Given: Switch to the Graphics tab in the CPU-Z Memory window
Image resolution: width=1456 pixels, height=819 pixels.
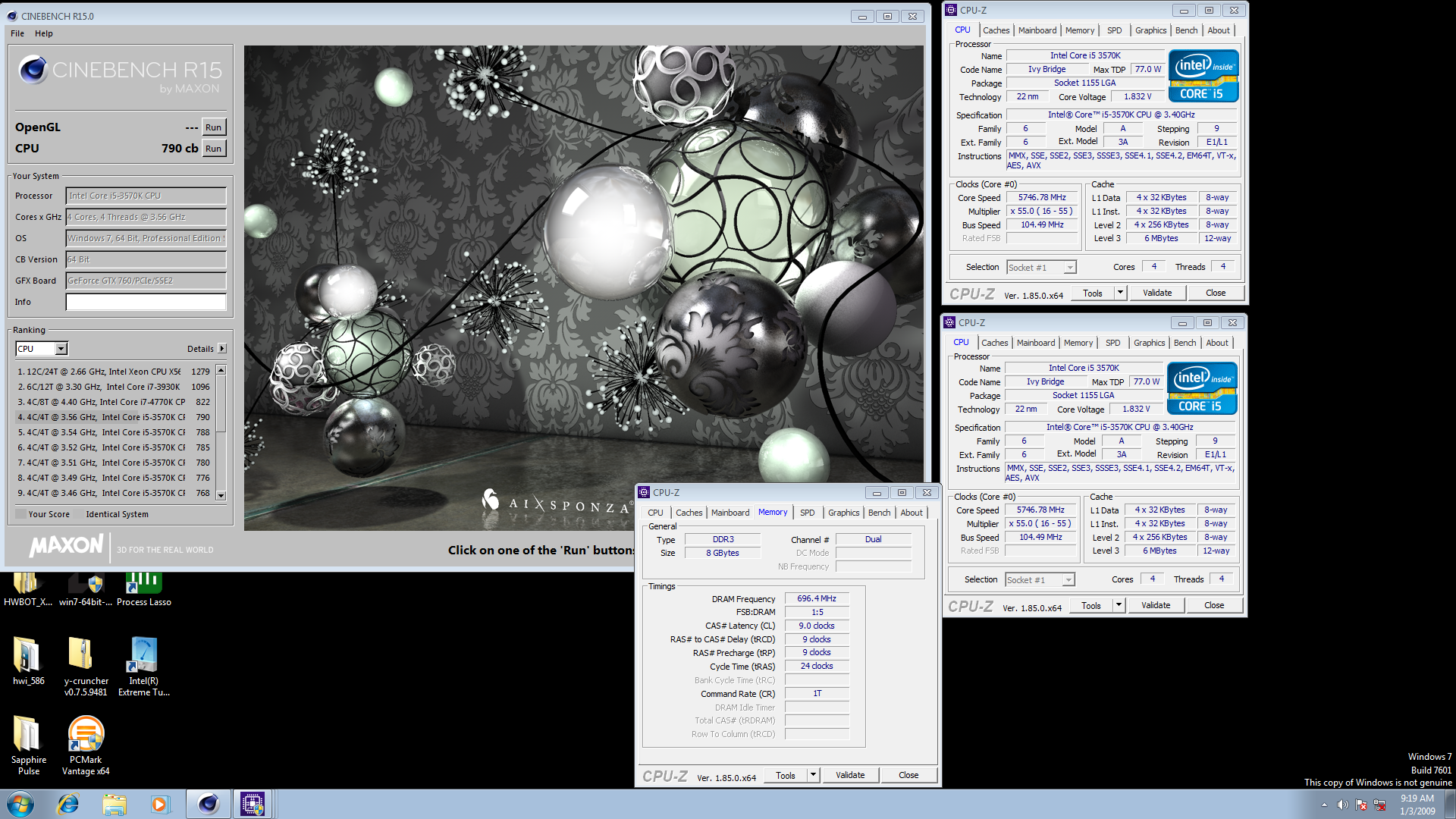Looking at the screenshot, I should click(843, 513).
